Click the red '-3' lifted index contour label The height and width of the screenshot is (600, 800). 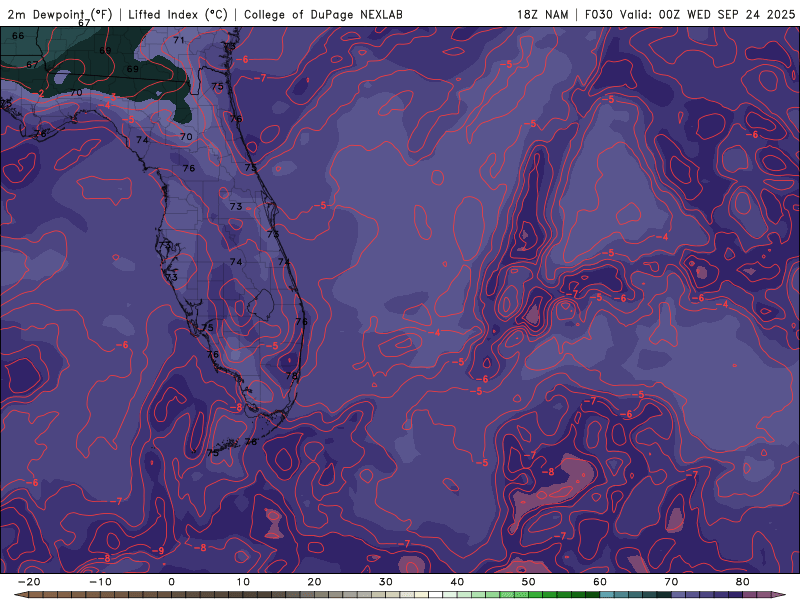112,97
